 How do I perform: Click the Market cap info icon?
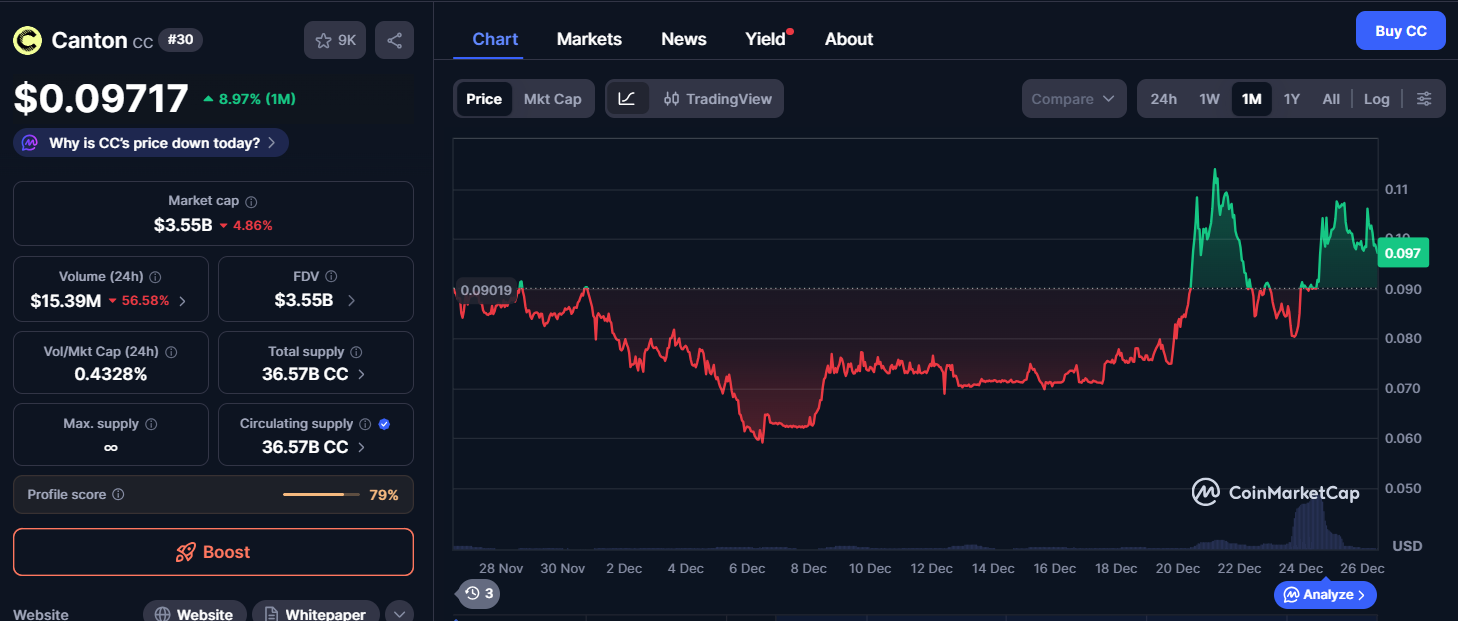[251, 202]
